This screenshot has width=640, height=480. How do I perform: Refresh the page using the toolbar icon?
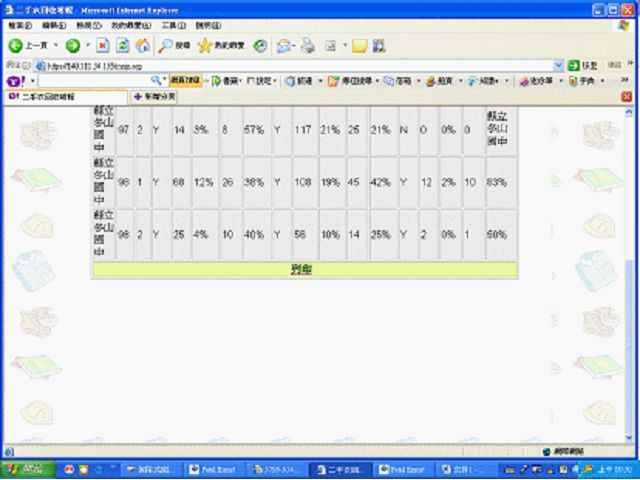click(x=122, y=46)
